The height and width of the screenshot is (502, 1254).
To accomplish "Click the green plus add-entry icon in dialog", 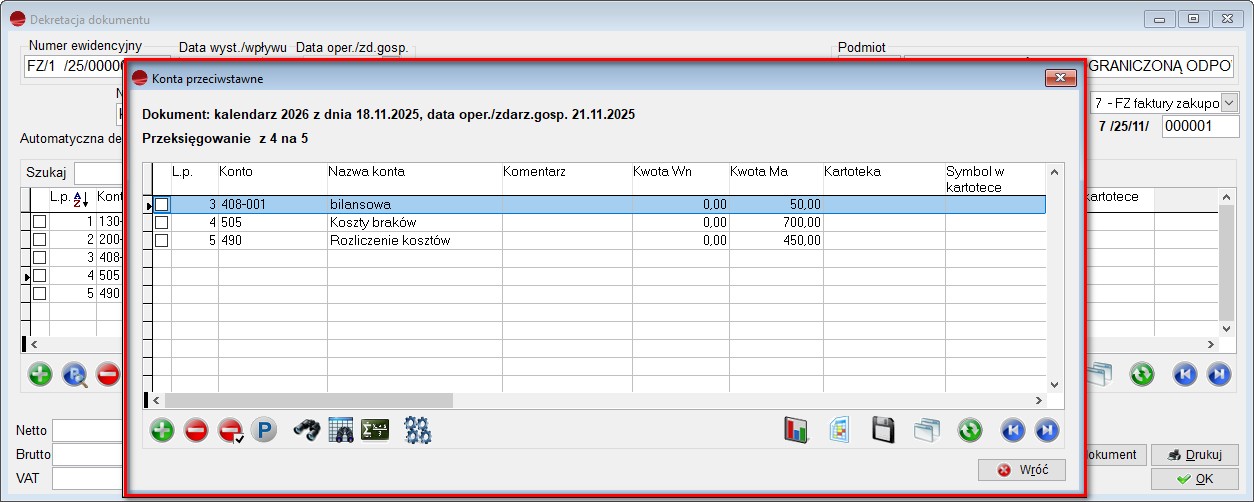I will click(x=162, y=431).
